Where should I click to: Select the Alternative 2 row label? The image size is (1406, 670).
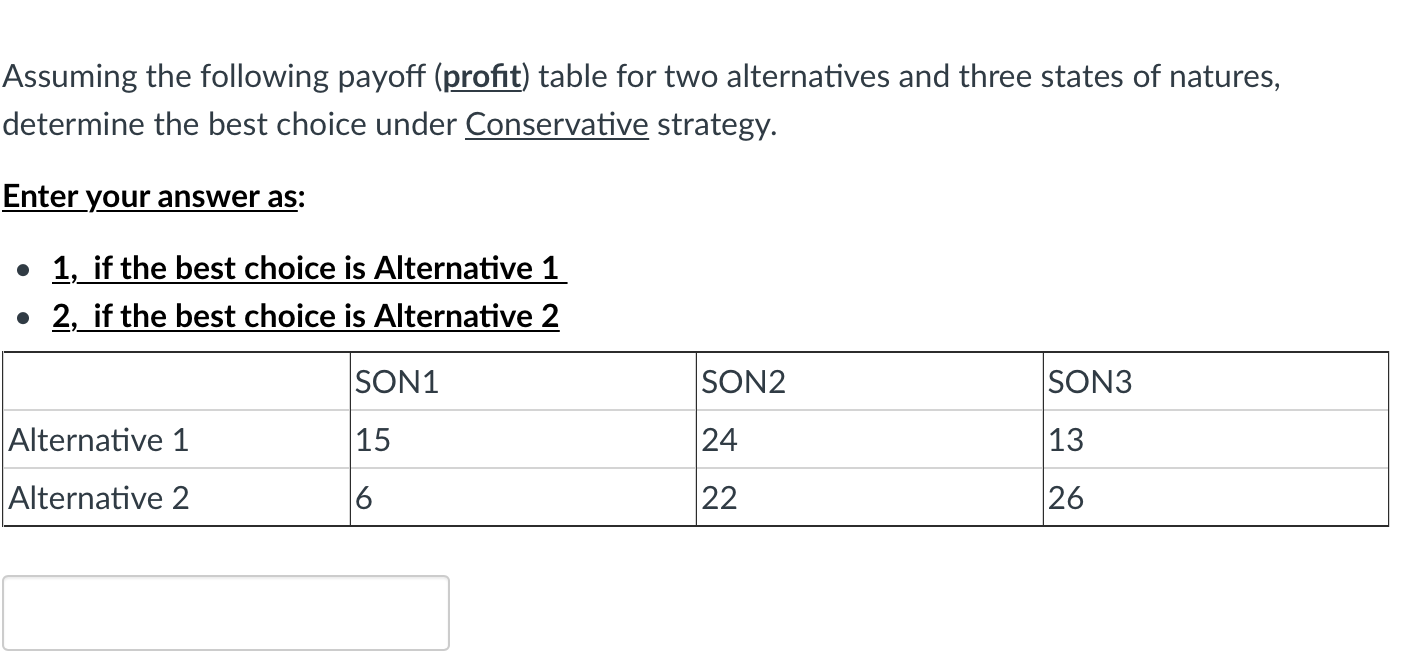pyautogui.click(x=98, y=498)
